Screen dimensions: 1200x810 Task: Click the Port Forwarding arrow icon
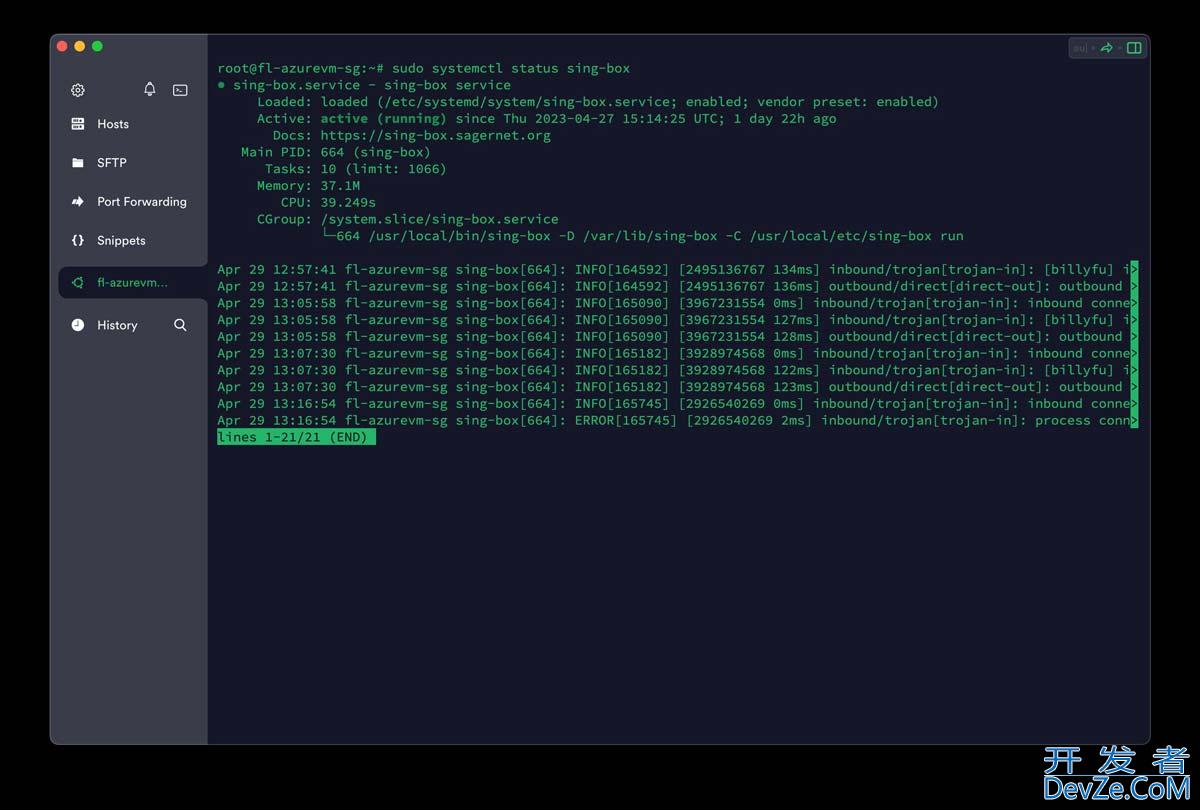[78, 201]
